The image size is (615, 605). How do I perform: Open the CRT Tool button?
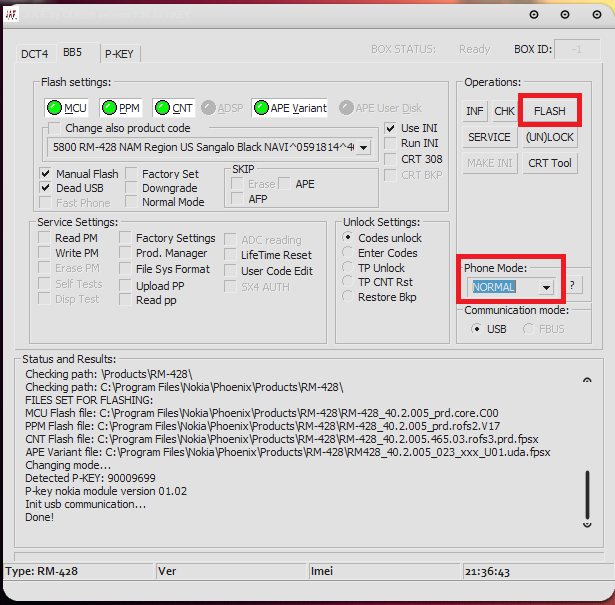(x=550, y=163)
